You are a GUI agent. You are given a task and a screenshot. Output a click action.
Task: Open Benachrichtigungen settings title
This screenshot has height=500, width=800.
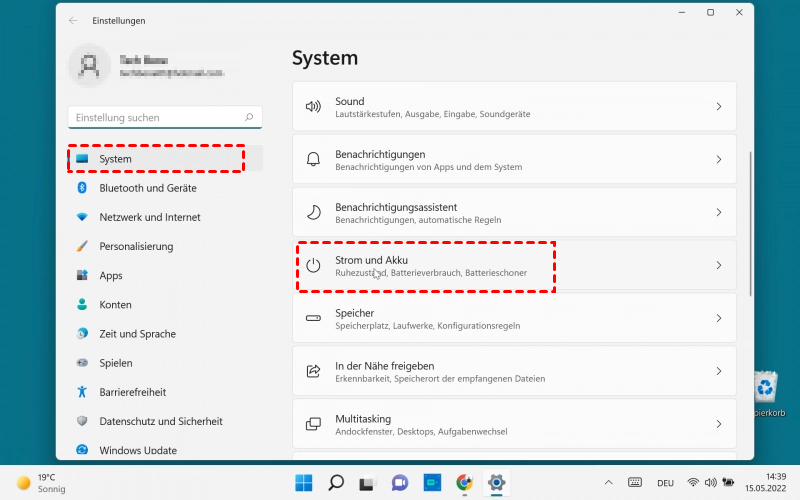coord(380,154)
